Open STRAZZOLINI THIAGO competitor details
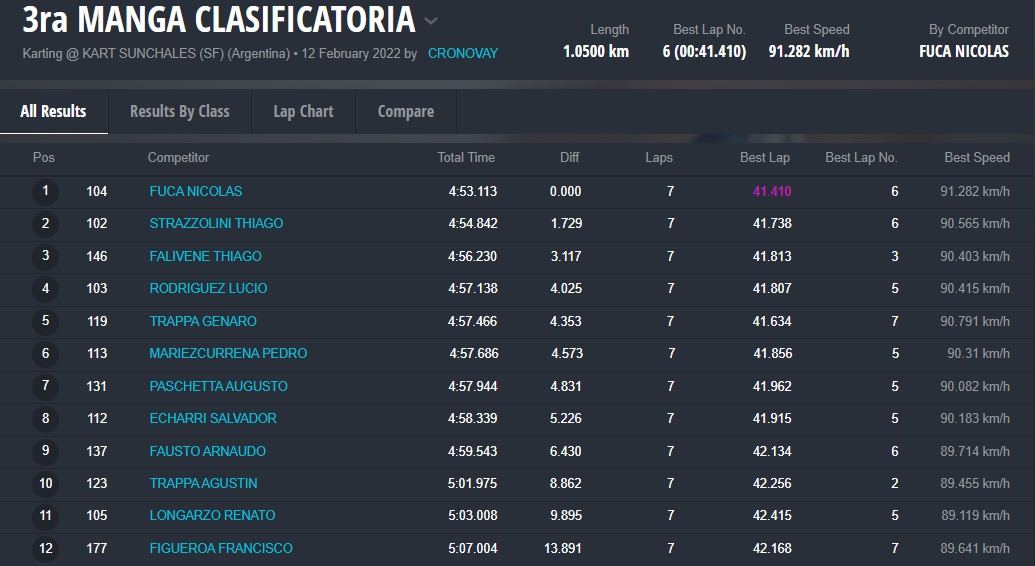 pos(216,223)
